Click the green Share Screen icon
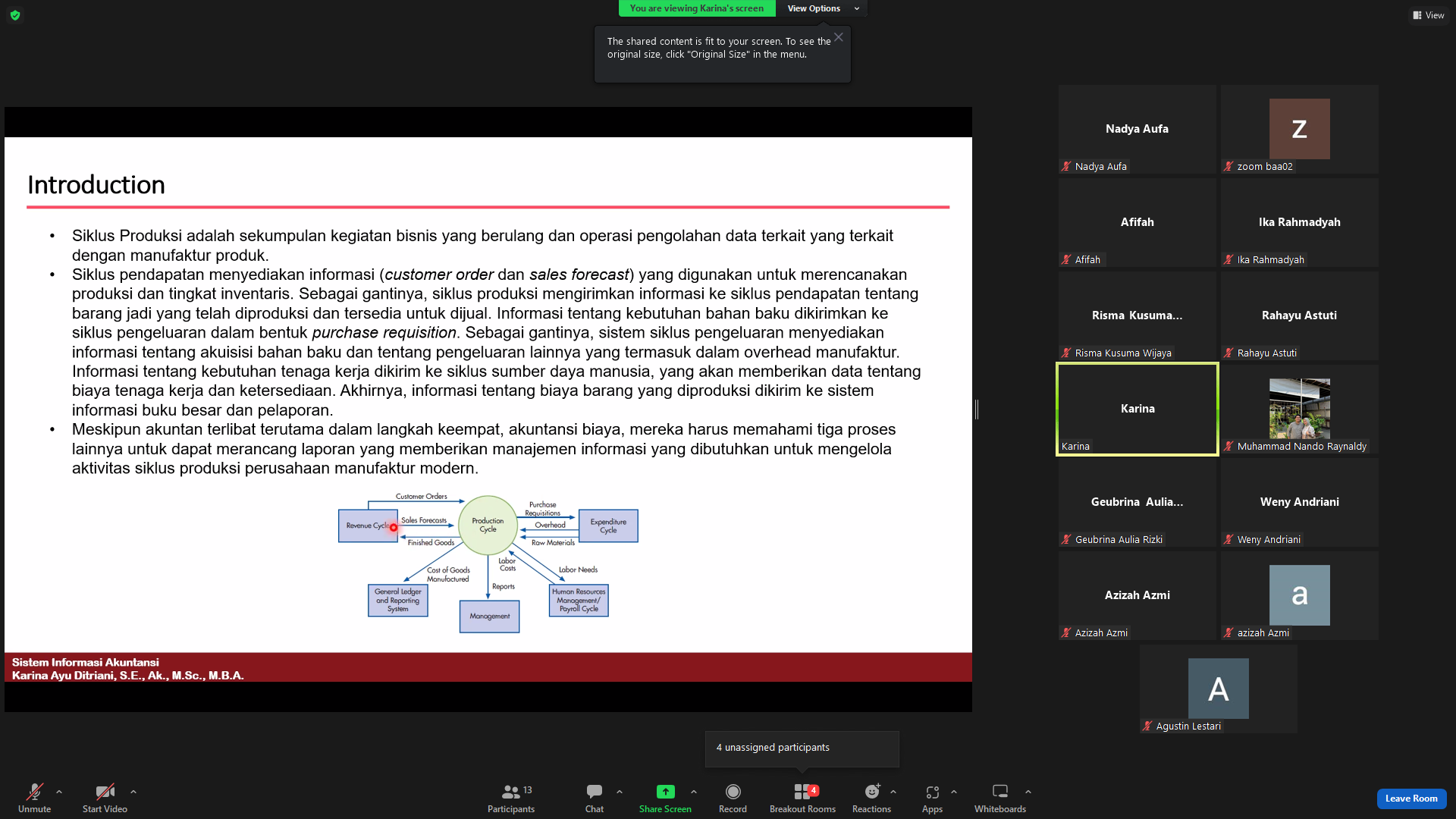The height and width of the screenshot is (819, 1456). pos(665,792)
